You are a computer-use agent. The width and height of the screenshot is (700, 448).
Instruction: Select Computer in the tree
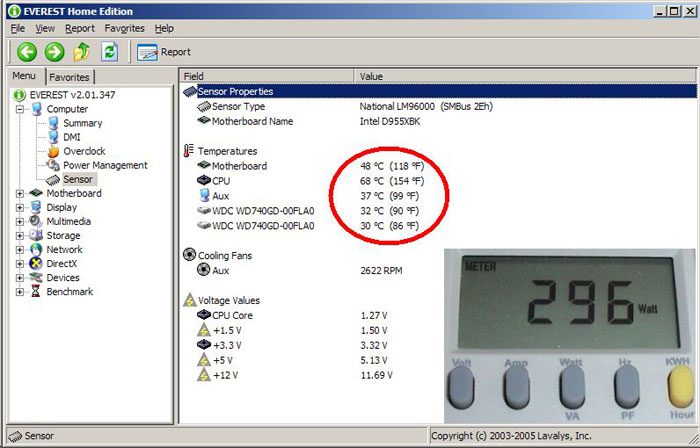[x=67, y=109]
